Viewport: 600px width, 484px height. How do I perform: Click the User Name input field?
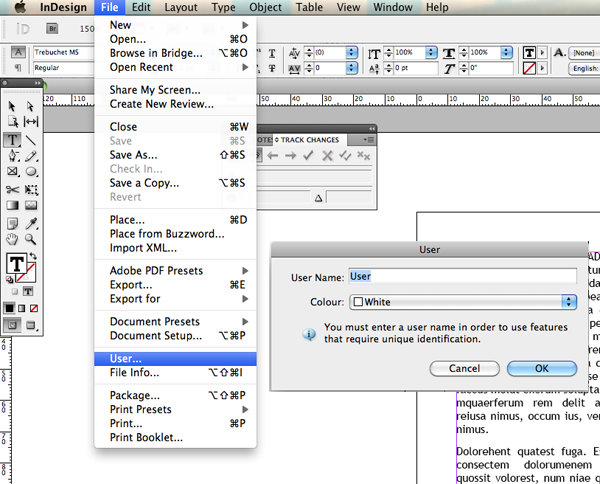coord(462,276)
